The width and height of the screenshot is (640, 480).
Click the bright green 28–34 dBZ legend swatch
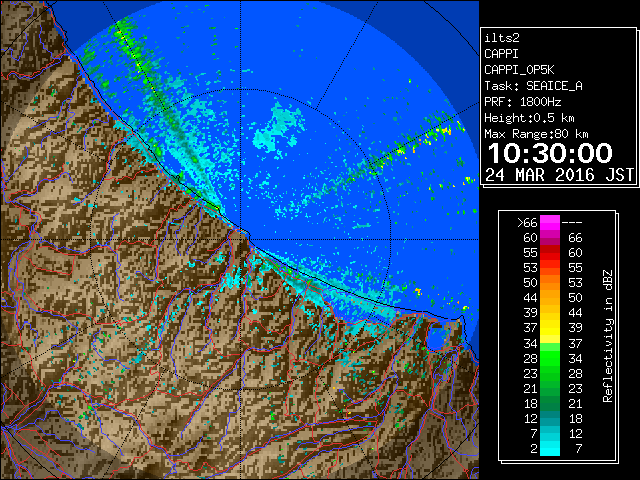point(550,358)
